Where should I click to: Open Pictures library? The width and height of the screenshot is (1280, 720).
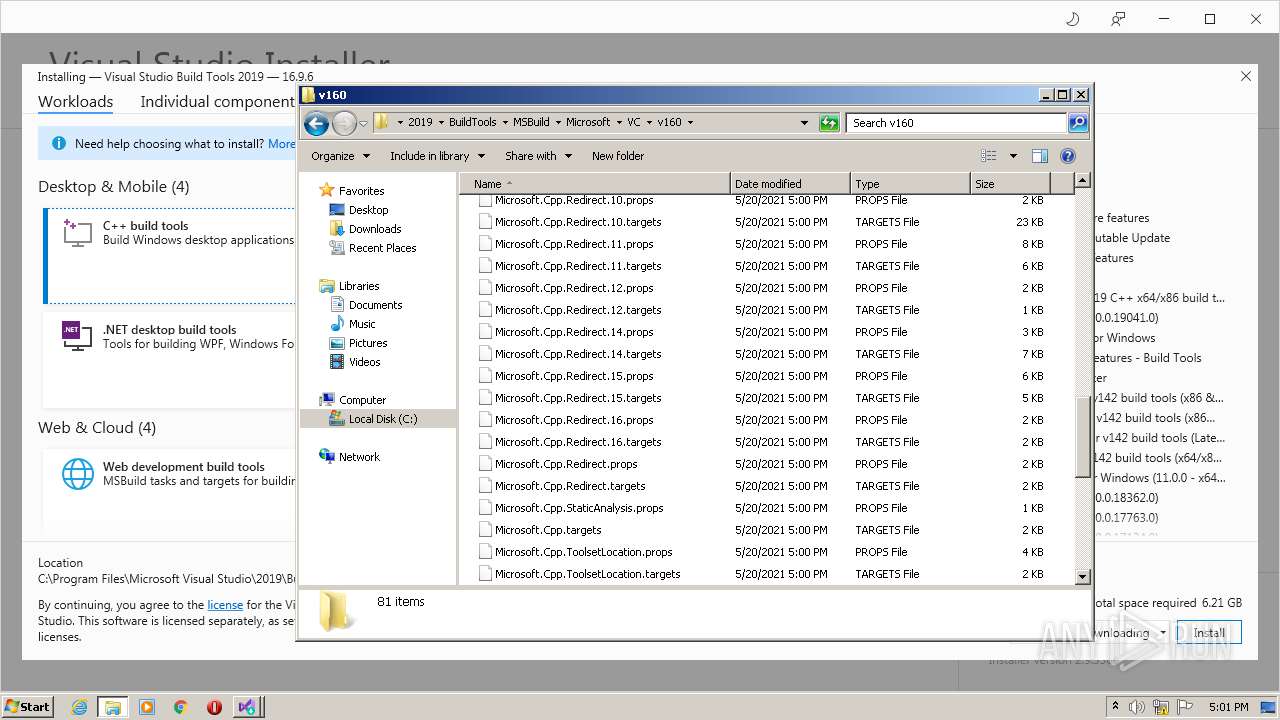(x=368, y=343)
